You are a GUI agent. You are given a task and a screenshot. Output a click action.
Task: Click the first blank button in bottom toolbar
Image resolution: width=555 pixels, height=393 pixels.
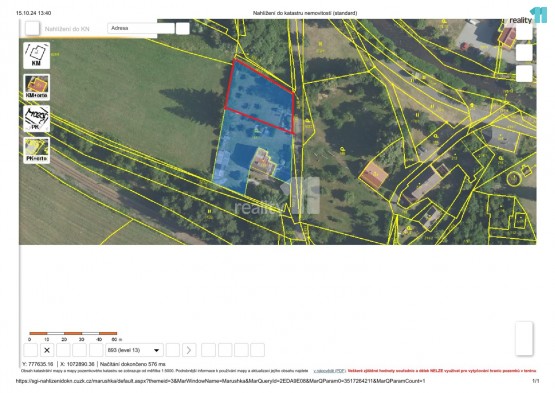click(x=30, y=350)
